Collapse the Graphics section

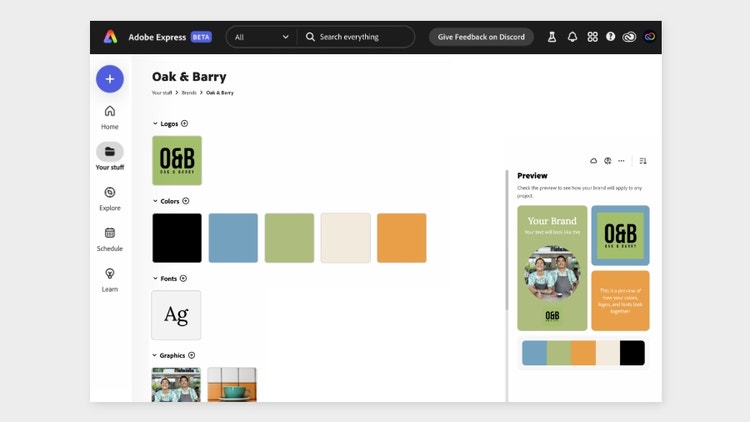[x=154, y=355]
